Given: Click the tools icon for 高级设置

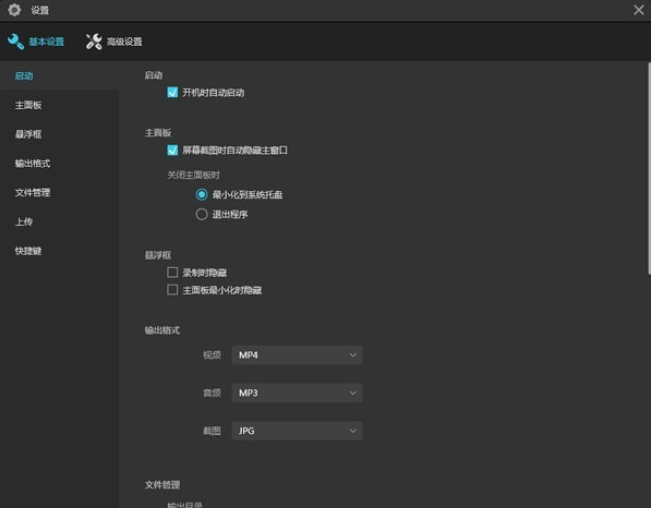Looking at the screenshot, I should tap(94, 42).
